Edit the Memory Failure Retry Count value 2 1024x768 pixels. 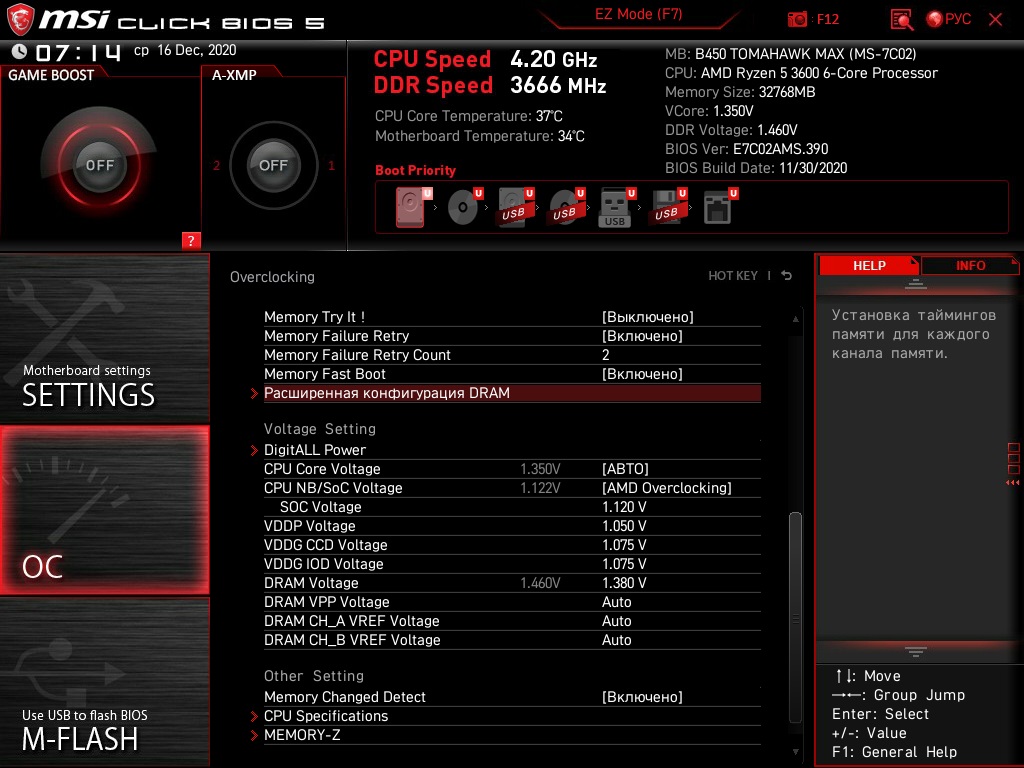click(605, 355)
